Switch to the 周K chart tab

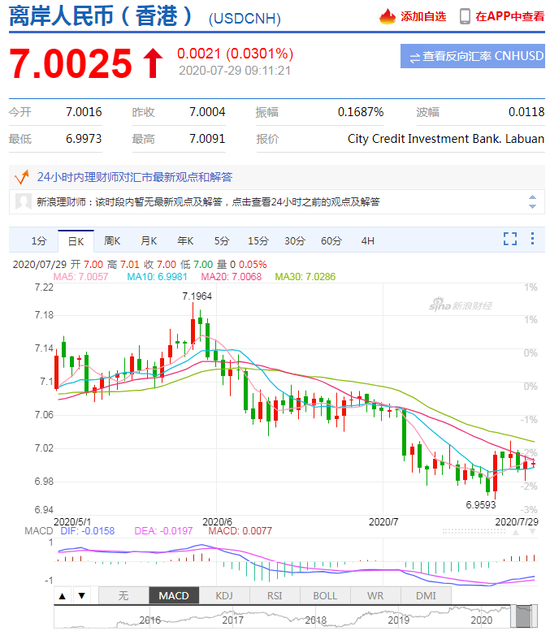coord(112,241)
